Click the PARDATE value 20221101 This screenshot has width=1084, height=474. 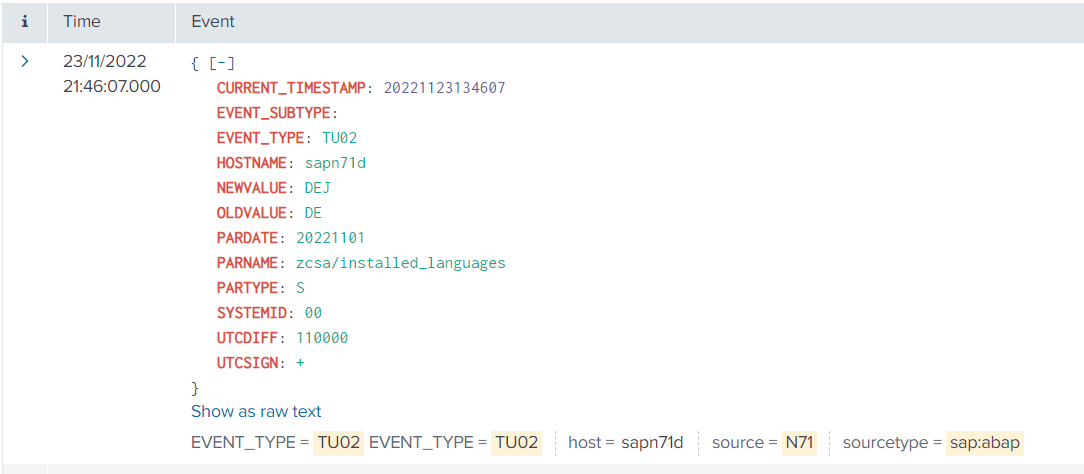(330, 238)
